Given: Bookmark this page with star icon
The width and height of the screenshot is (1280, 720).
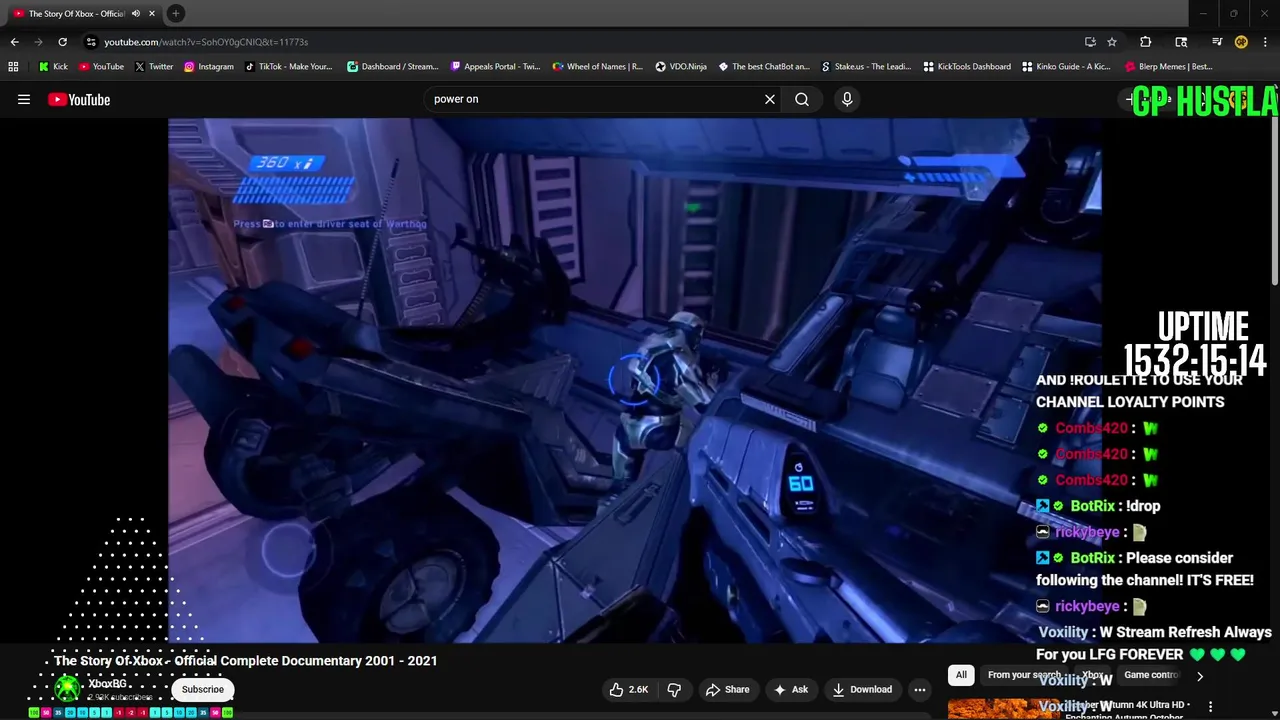Looking at the screenshot, I should 1112,42.
